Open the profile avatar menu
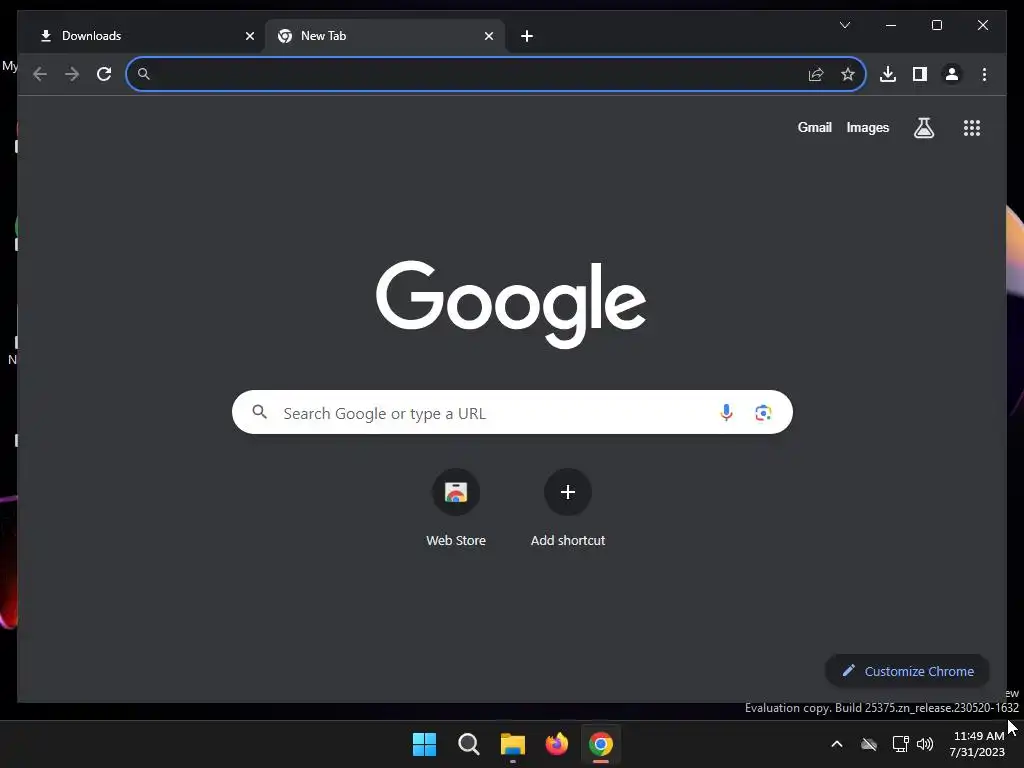This screenshot has height=768, width=1024. [x=952, y=74]
